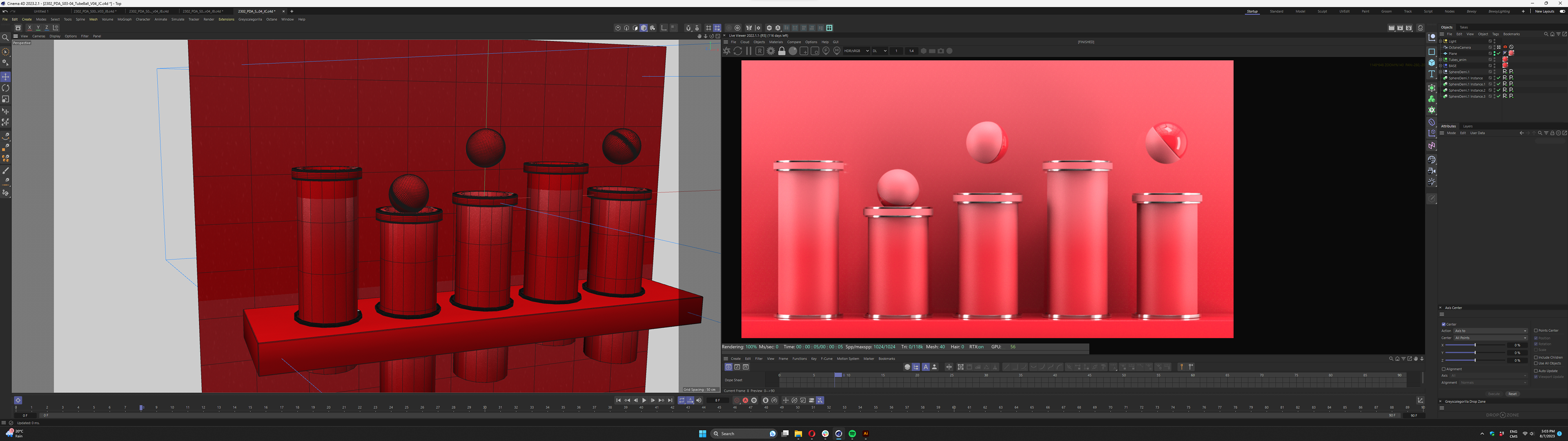This screenshot has width=1568, height=441.
Task: Click the Text spline icon in side palette
Action: point(1432,73)
